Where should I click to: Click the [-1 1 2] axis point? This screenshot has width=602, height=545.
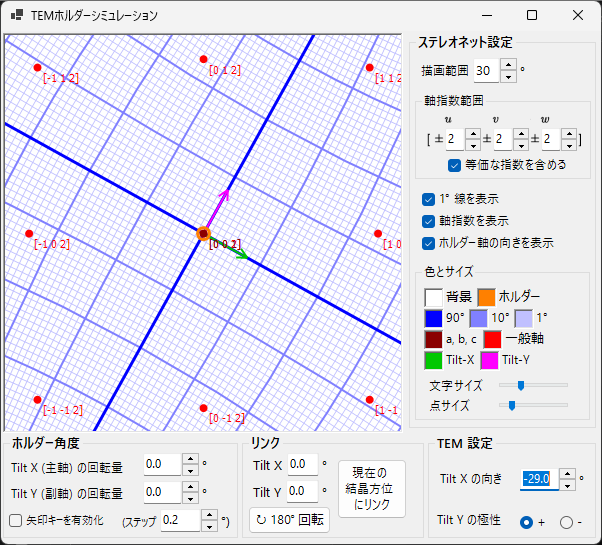(x=37, y=68)
